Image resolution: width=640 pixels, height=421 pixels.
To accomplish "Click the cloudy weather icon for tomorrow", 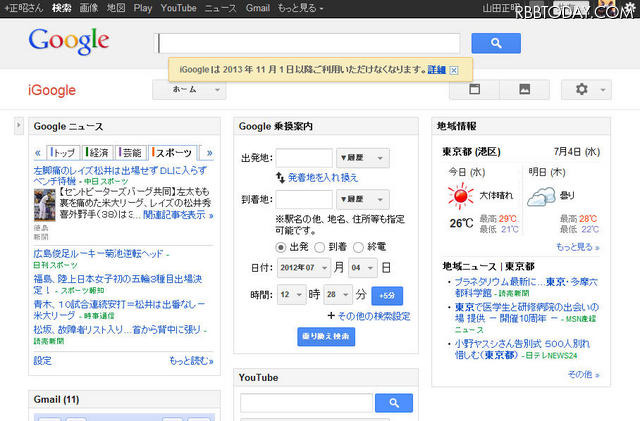I will [x=541, y=196].
